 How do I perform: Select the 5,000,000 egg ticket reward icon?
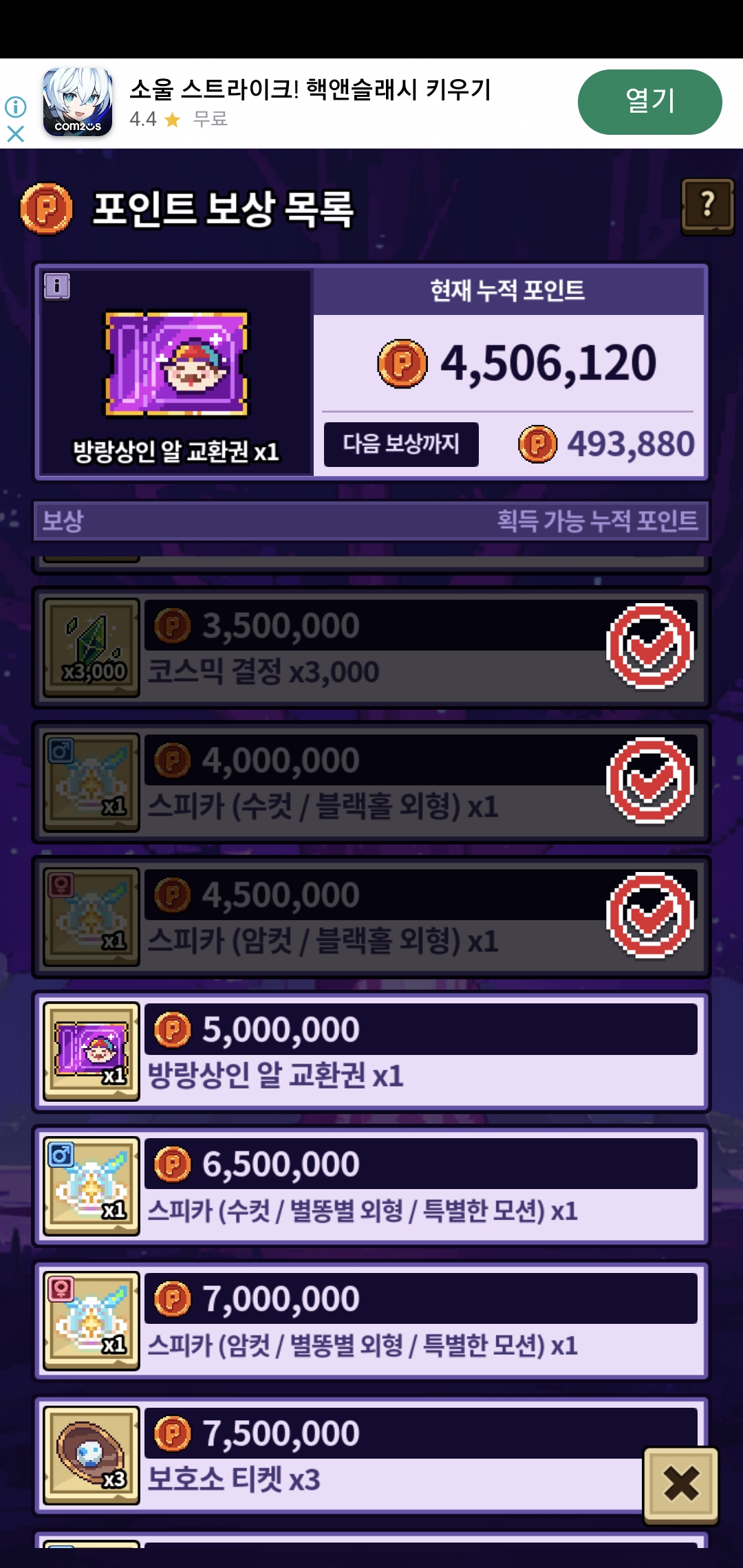point(91,1052)
